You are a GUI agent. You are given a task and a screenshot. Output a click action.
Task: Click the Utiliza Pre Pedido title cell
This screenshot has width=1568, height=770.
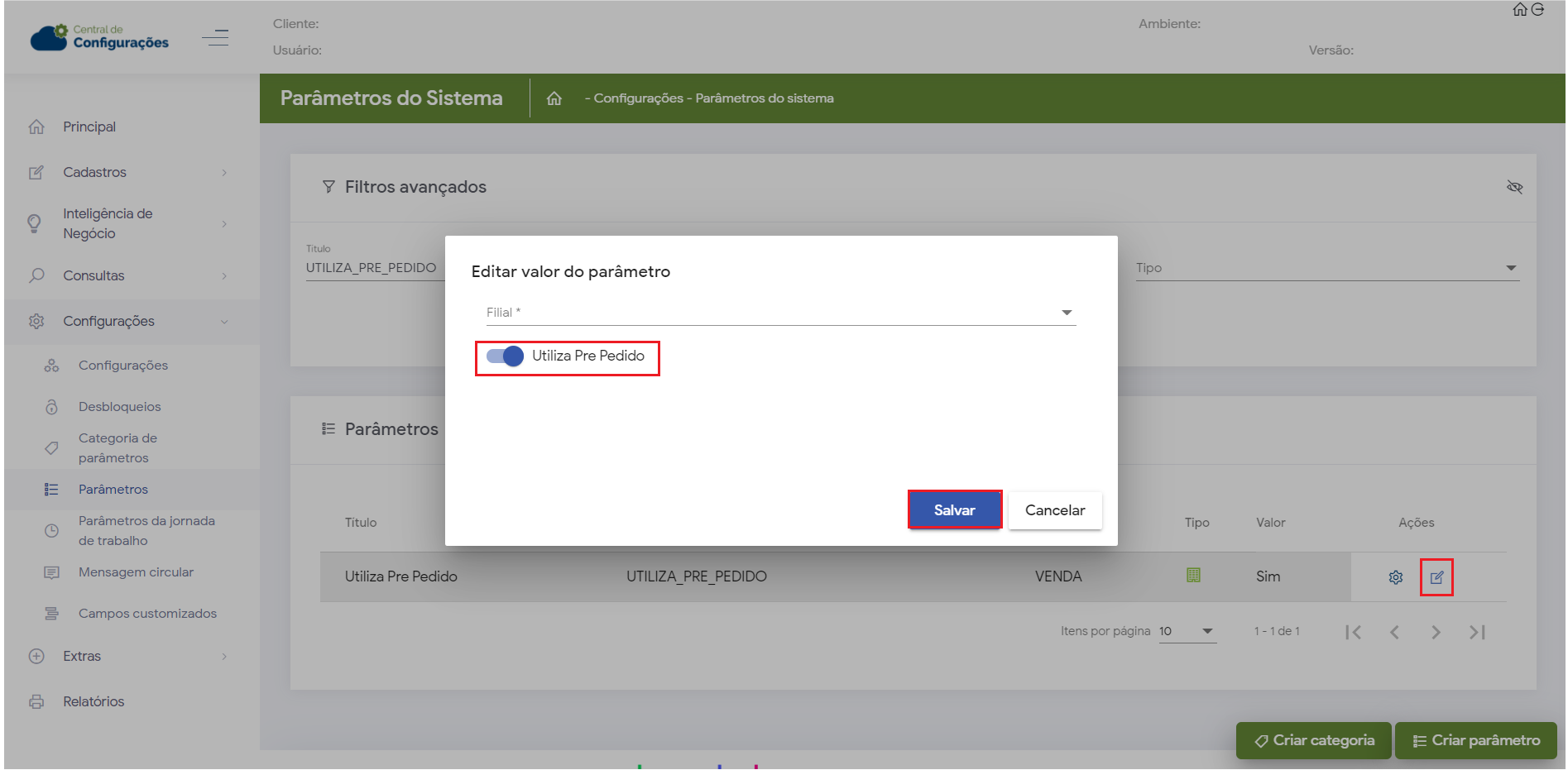[x=401, y=576]
